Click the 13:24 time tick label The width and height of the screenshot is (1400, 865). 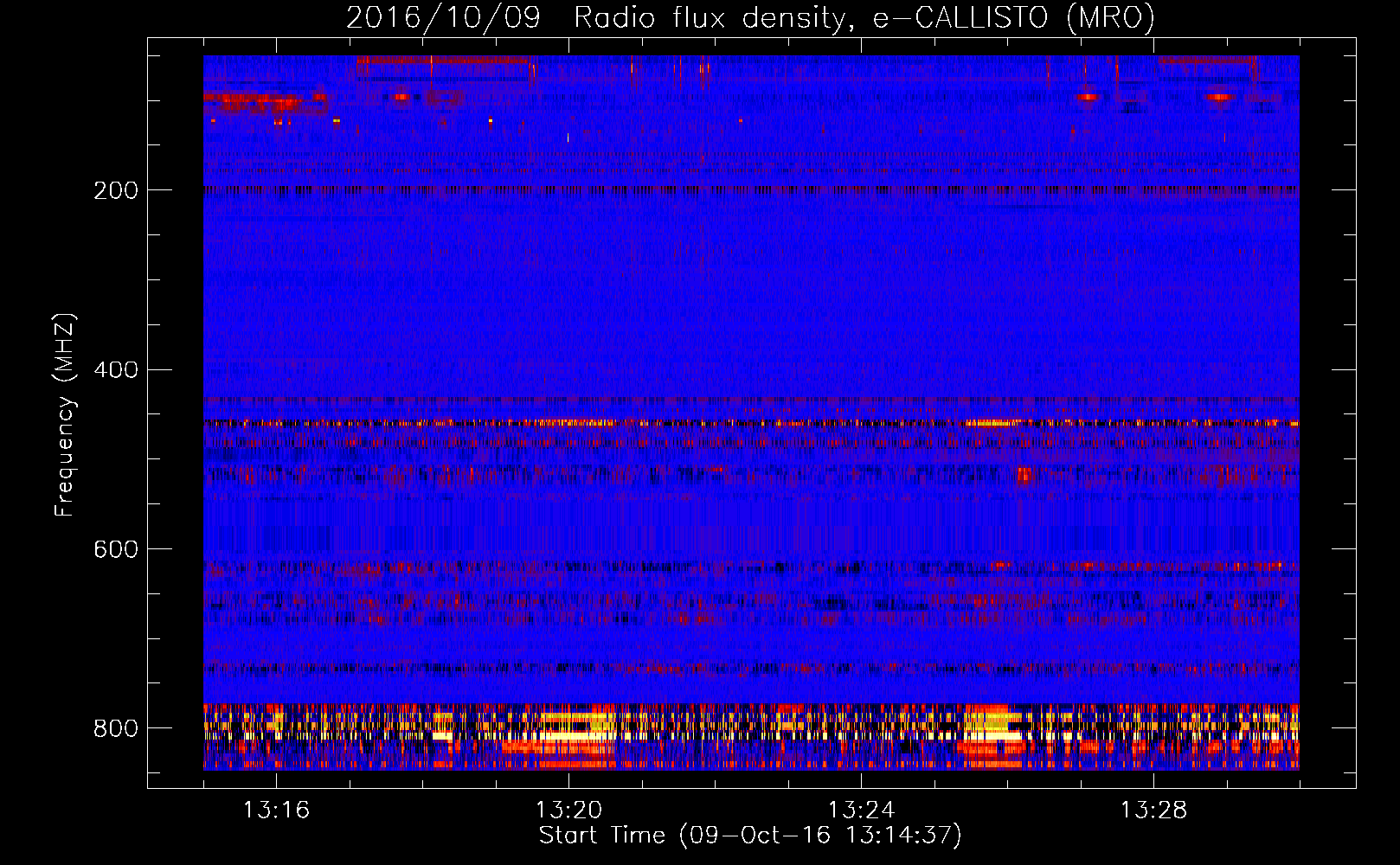(861, 811)
